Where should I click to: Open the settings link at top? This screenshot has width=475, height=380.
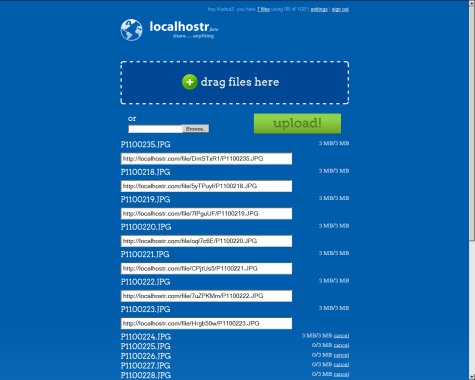(x=319, y=9)
